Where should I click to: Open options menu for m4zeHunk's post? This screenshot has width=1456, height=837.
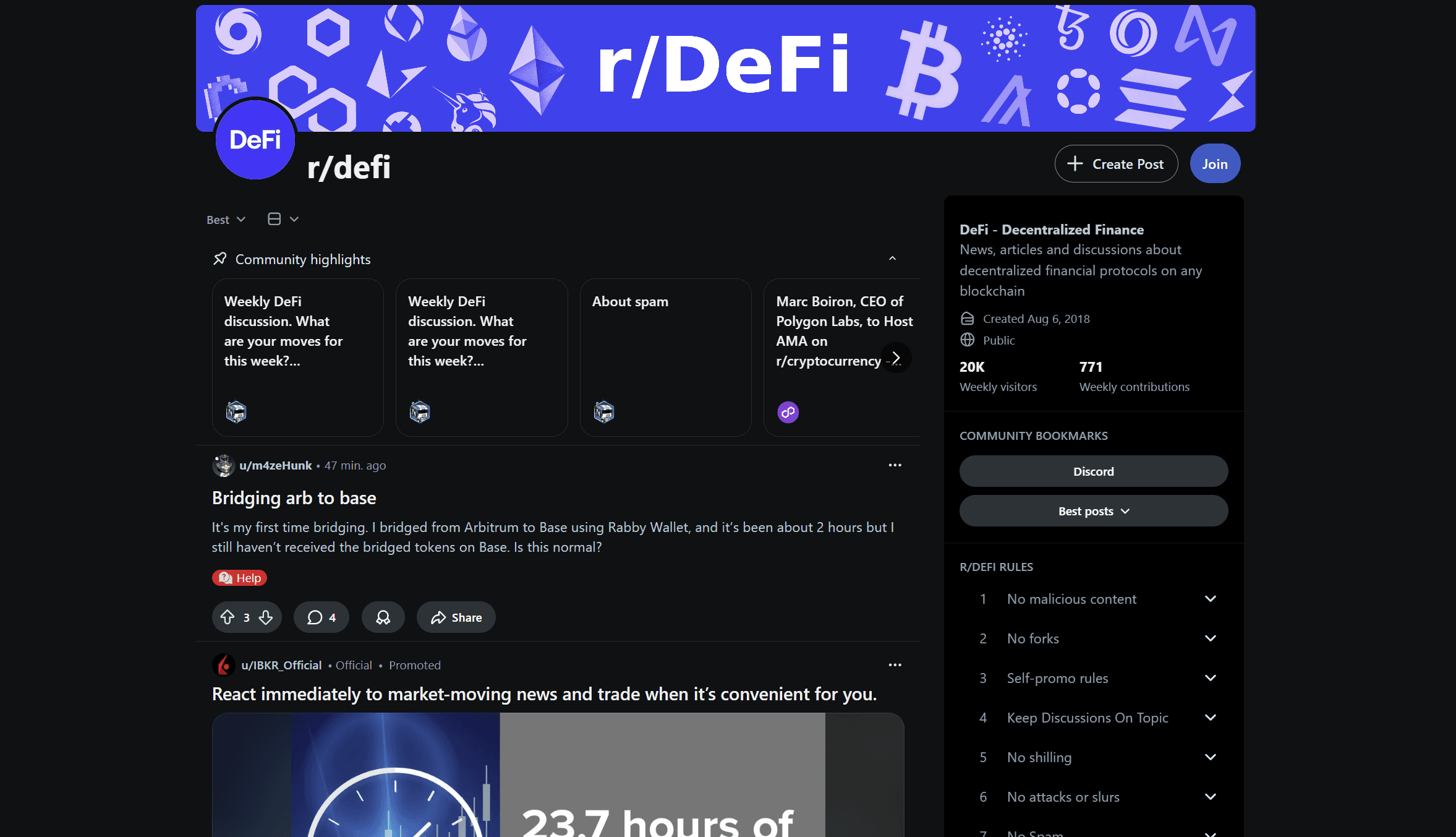[x=895, y=465]
